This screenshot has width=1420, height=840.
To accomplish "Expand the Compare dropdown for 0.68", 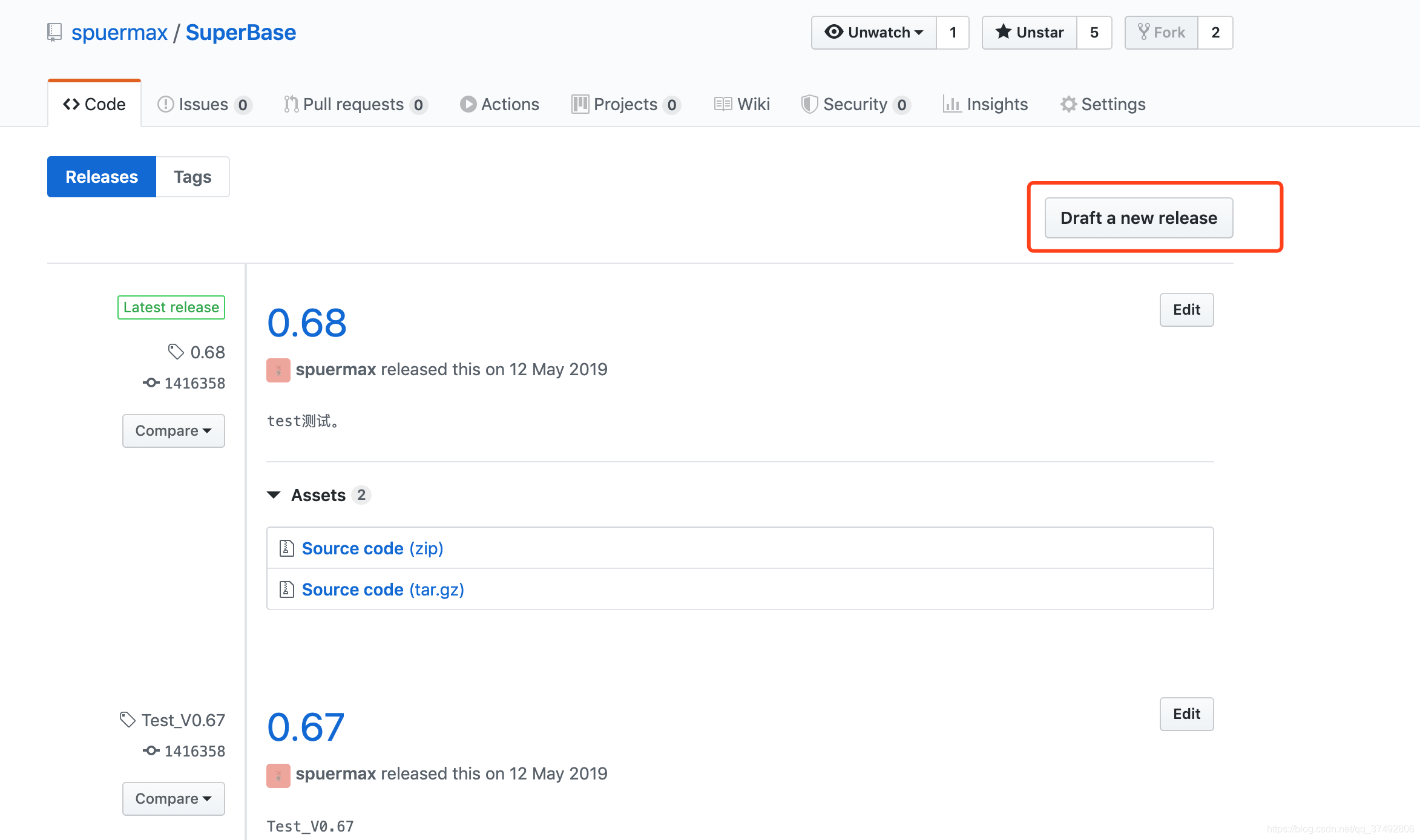I will coord(174,430).
